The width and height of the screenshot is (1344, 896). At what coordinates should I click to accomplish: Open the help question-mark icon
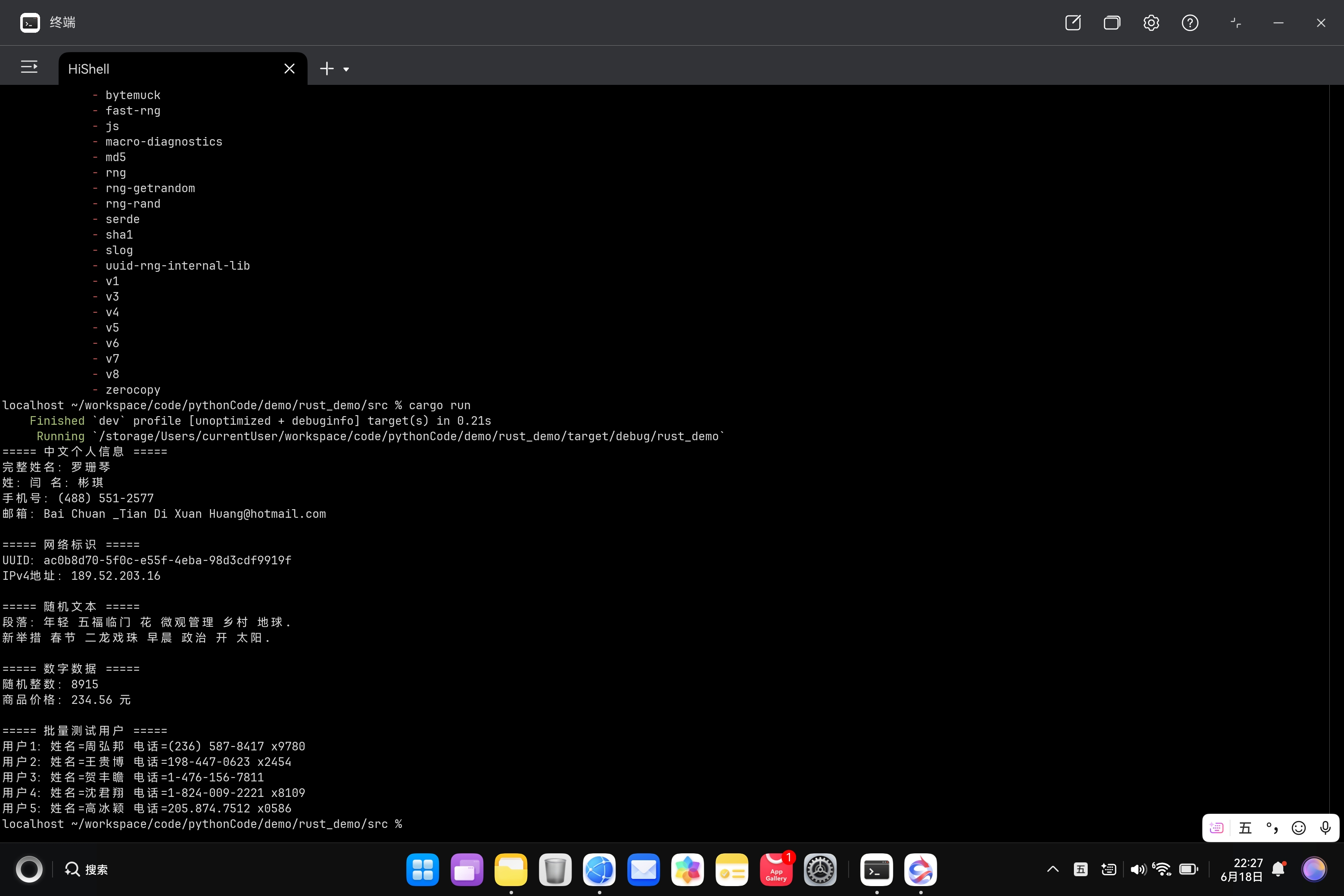pyautogui.click(x=1190, y=23)
